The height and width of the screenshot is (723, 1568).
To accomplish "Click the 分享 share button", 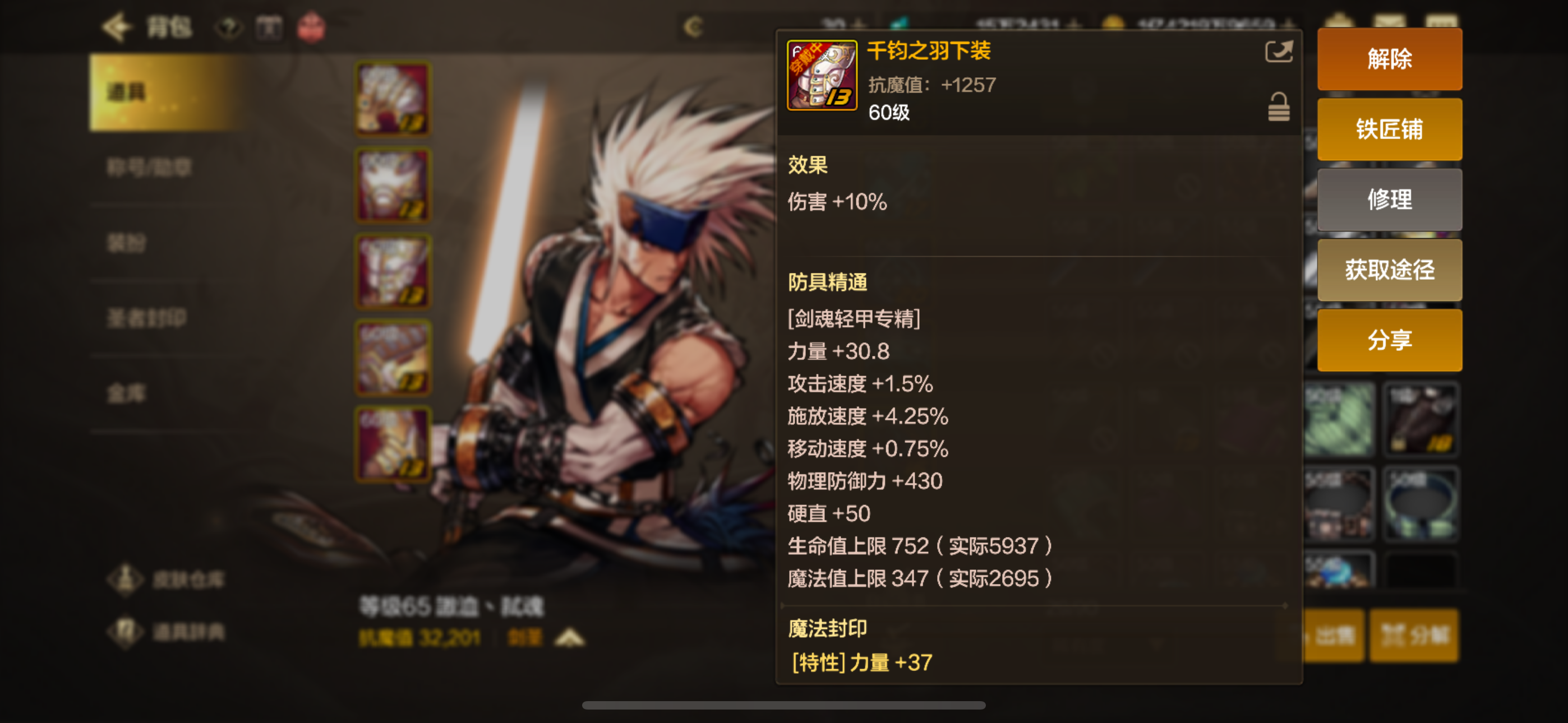I will [x=1390, y=340].
